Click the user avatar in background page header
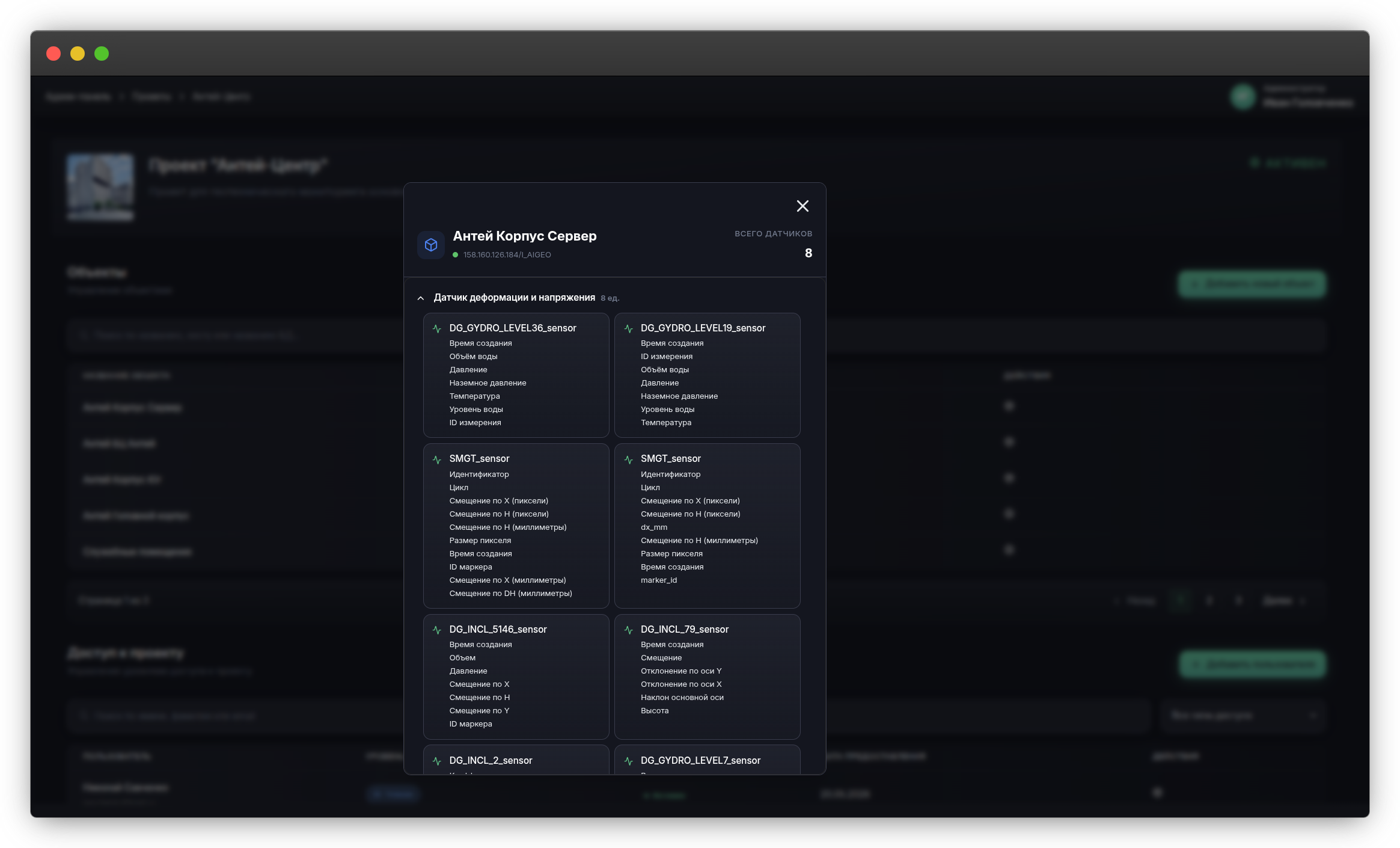The height and width of the screenshot is (848, 1400). 1243,96
